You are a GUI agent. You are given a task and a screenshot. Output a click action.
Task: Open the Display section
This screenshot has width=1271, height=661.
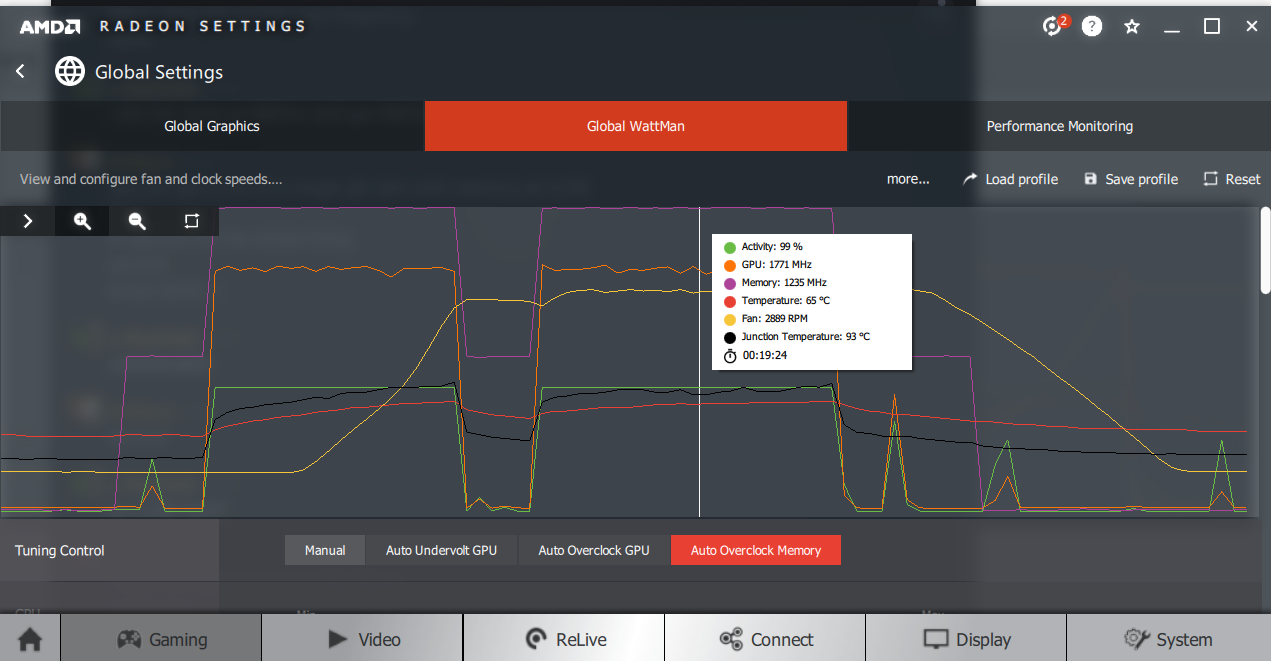[x=966, y=638]
